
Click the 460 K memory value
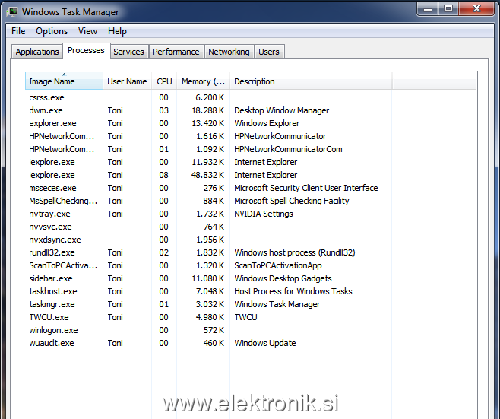tap(214, 343)
